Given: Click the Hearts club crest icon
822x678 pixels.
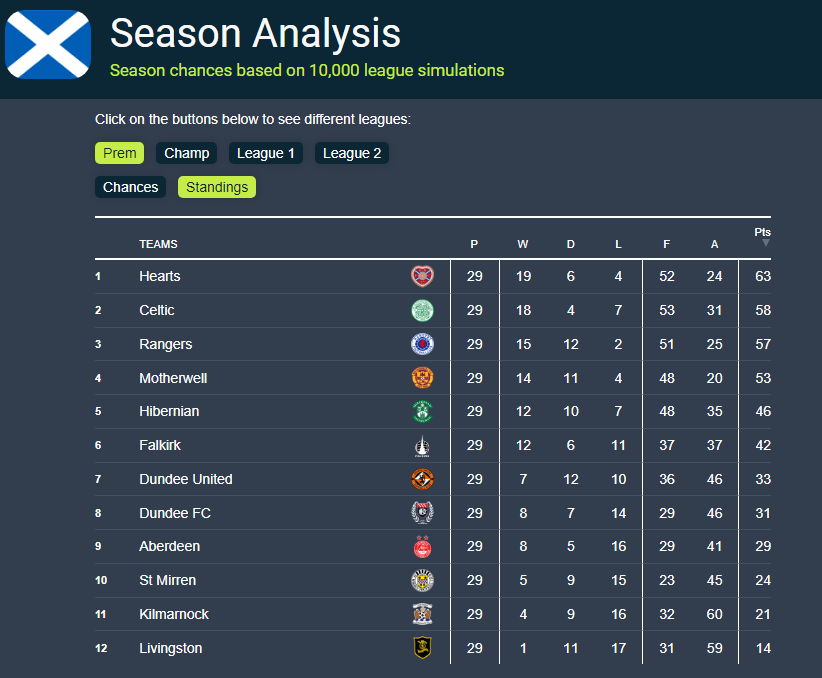Looking at the screenshot, I should 422,276.
